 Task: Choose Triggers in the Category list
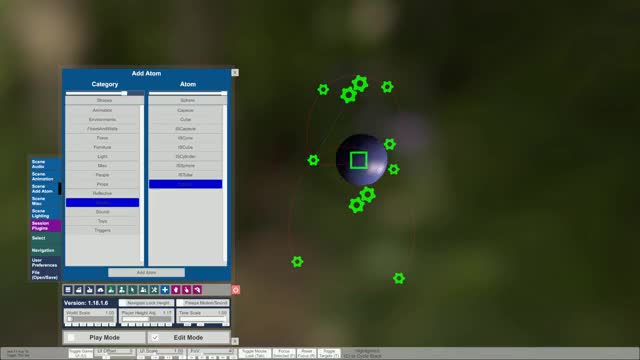click(102, 230)
